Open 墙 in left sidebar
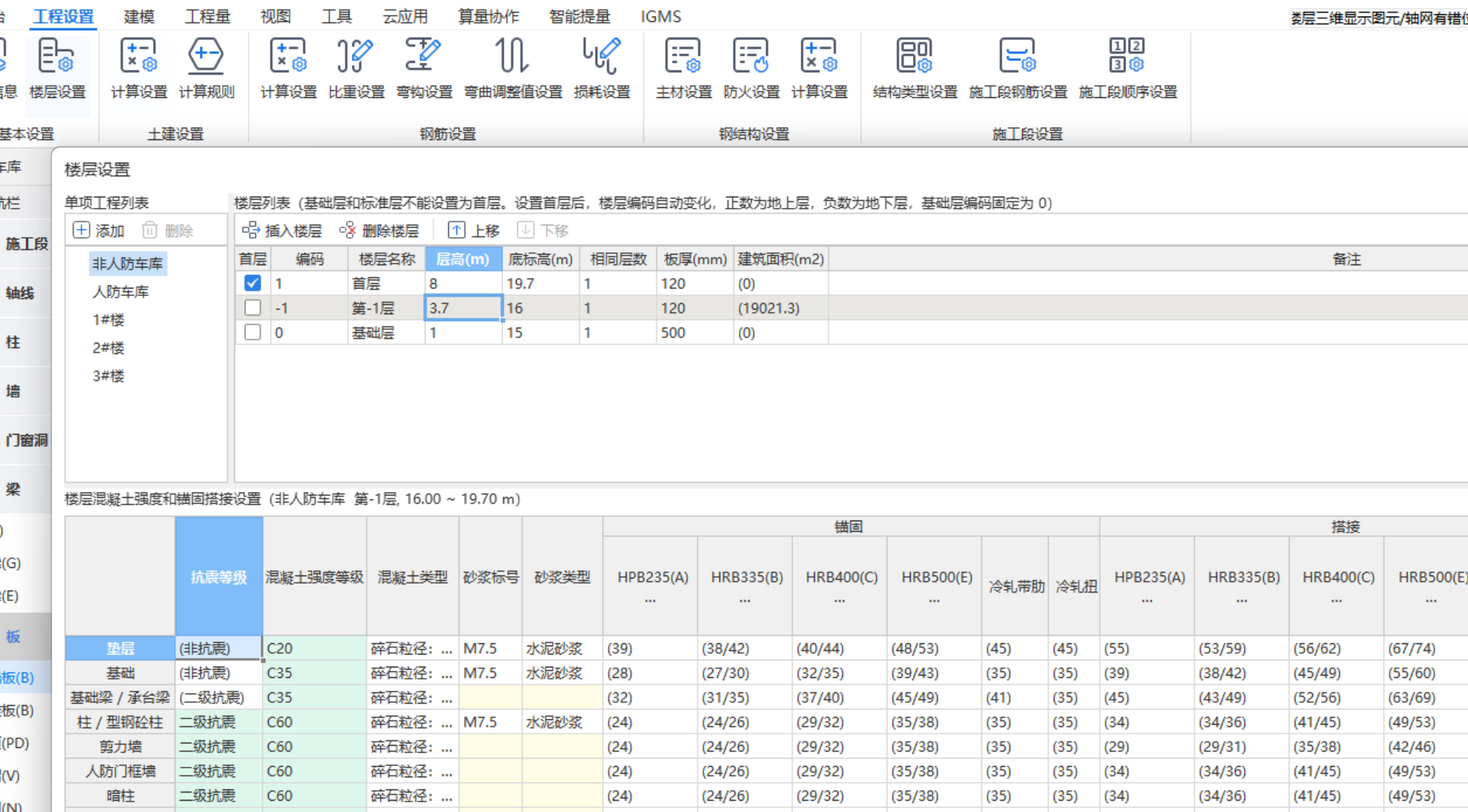The width and height of the screenshot is (1468, 812). click(x=14, y=391)
